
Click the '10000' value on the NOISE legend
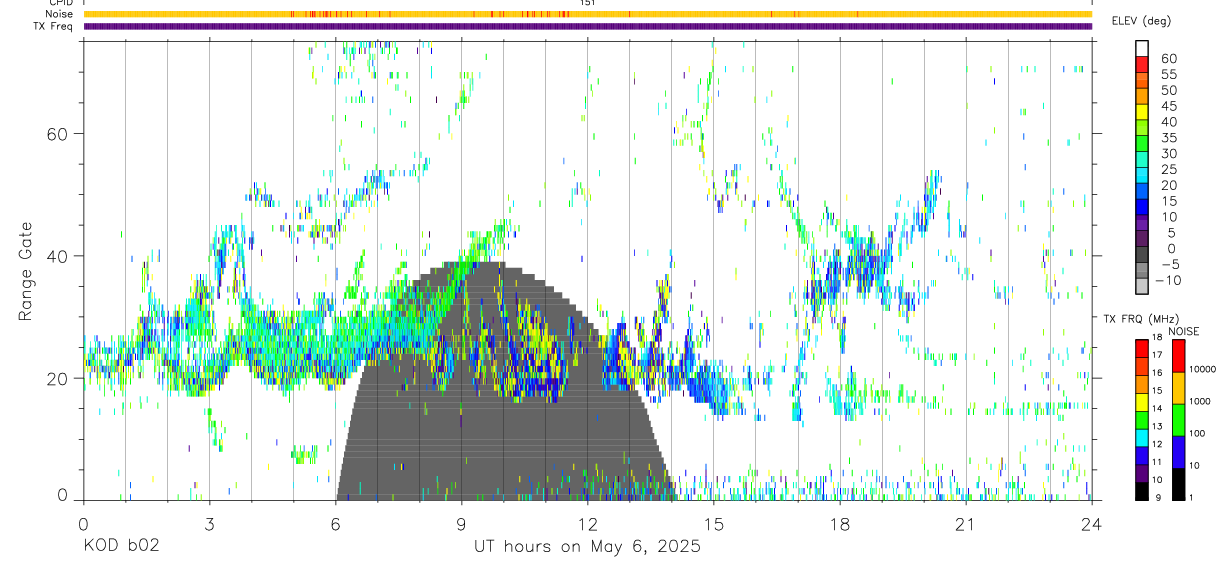coord(1203,368)
